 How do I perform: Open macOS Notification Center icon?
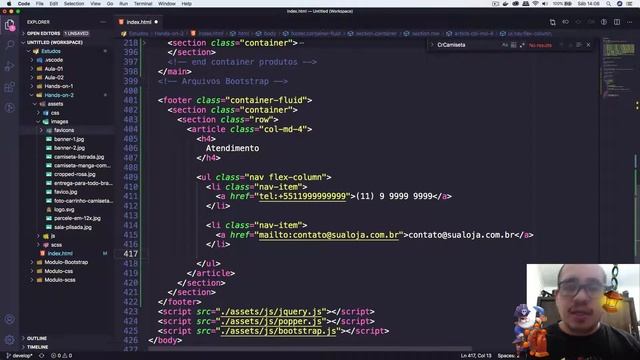pos(630,4)
